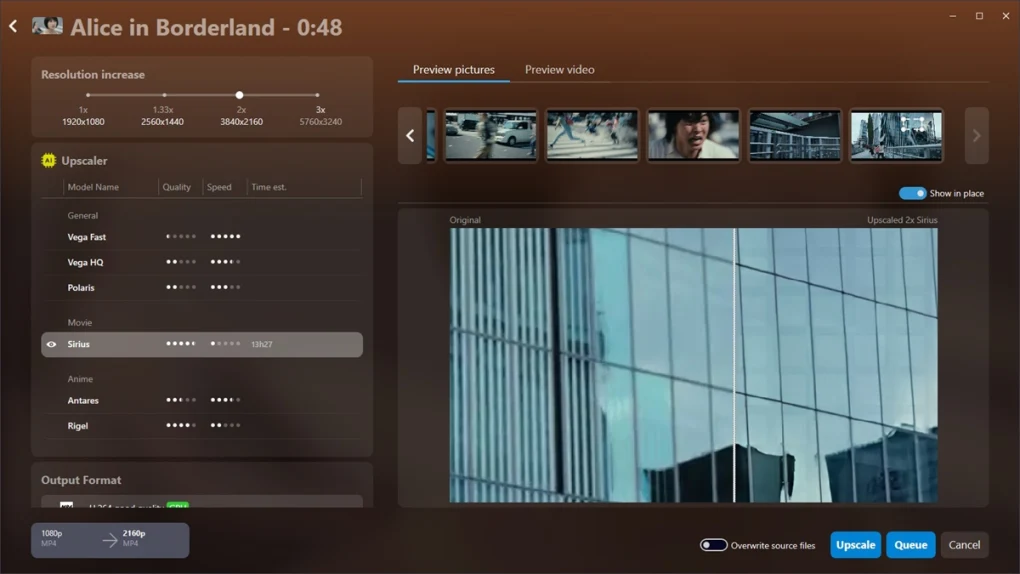Go back using the top-left arrow

tap(13, 27)
